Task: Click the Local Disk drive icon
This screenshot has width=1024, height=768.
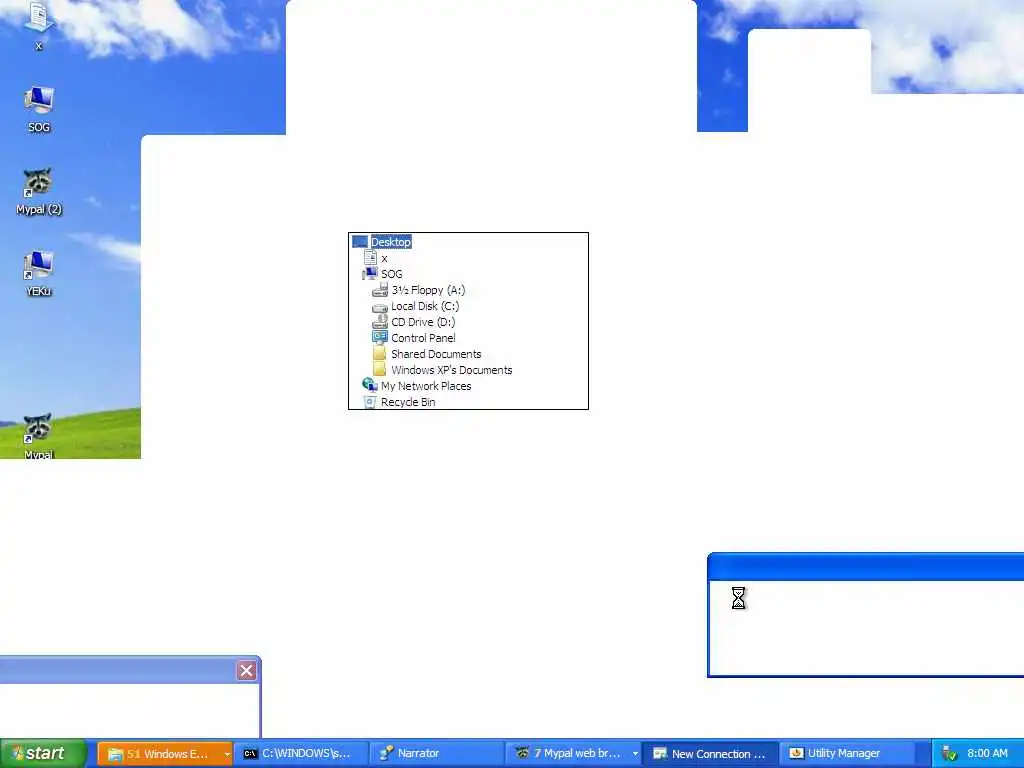Action: (x=380, y=306)
